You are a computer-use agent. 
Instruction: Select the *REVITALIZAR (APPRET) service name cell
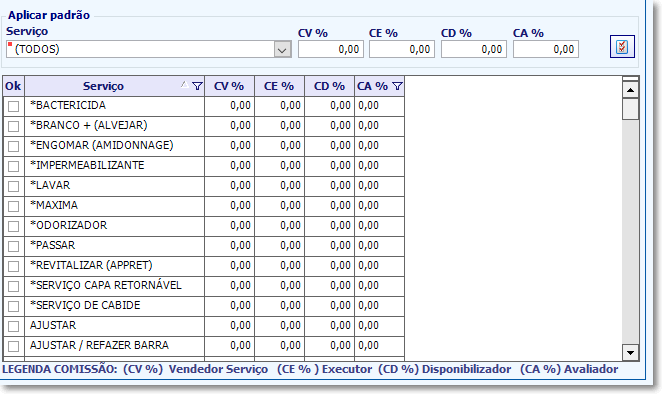click(115, 266)
